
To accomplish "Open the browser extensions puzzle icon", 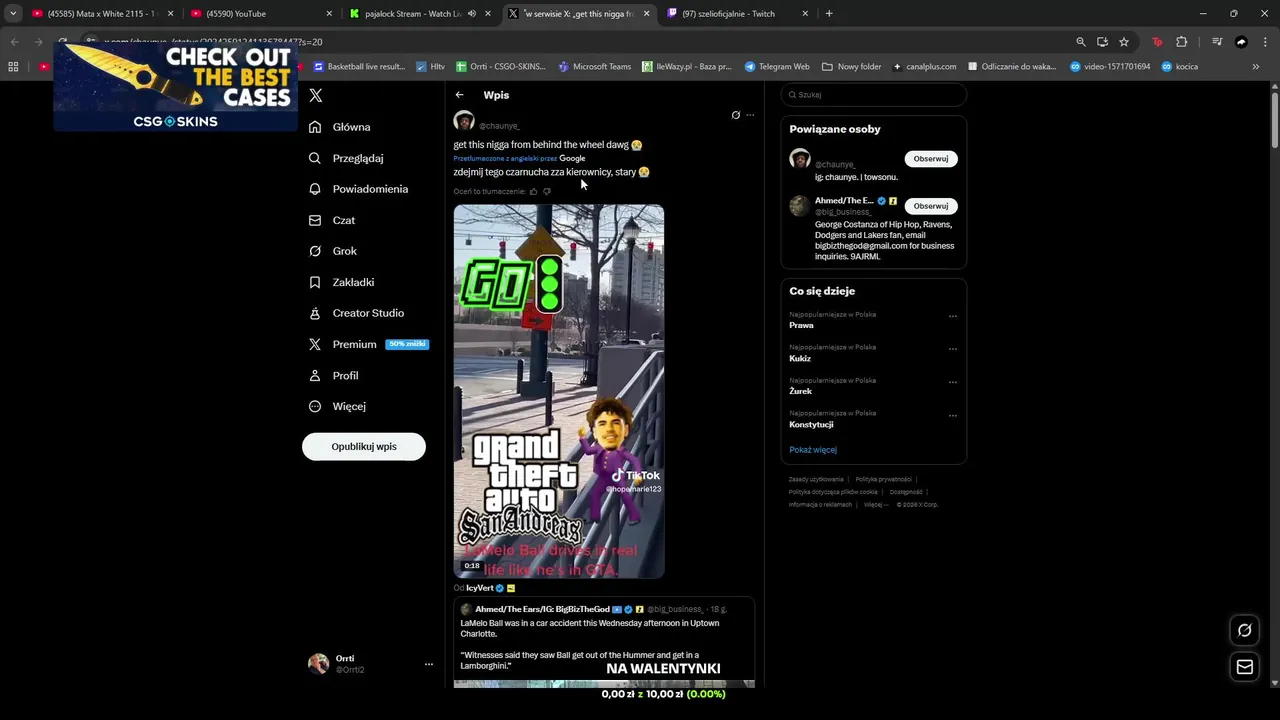I will tap(1182, 42).
